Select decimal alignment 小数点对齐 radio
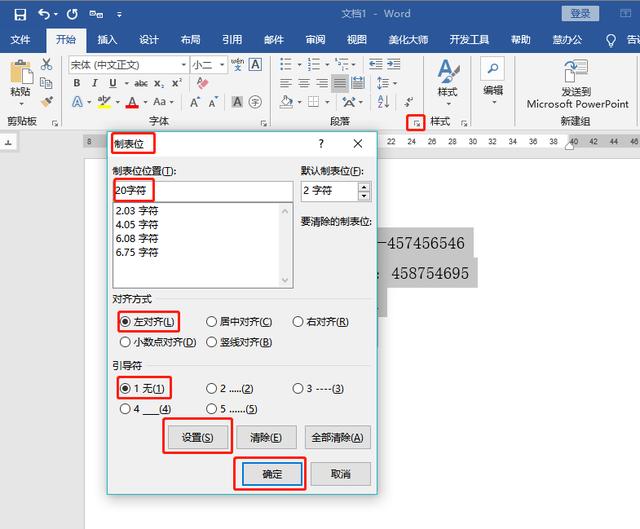Image resolution: width=640 pixels, height=529 pixels. tap(158, 342)
